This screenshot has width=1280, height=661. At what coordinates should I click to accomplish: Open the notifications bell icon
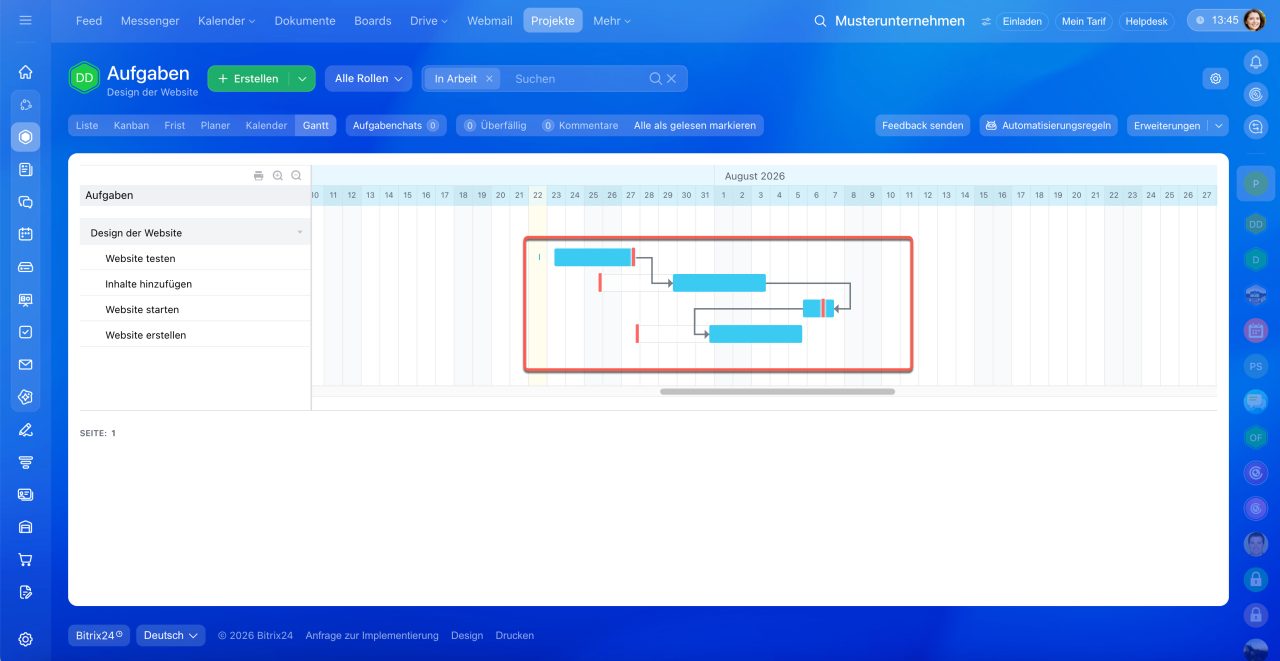pyautogui.click(x=1255, y=62)
